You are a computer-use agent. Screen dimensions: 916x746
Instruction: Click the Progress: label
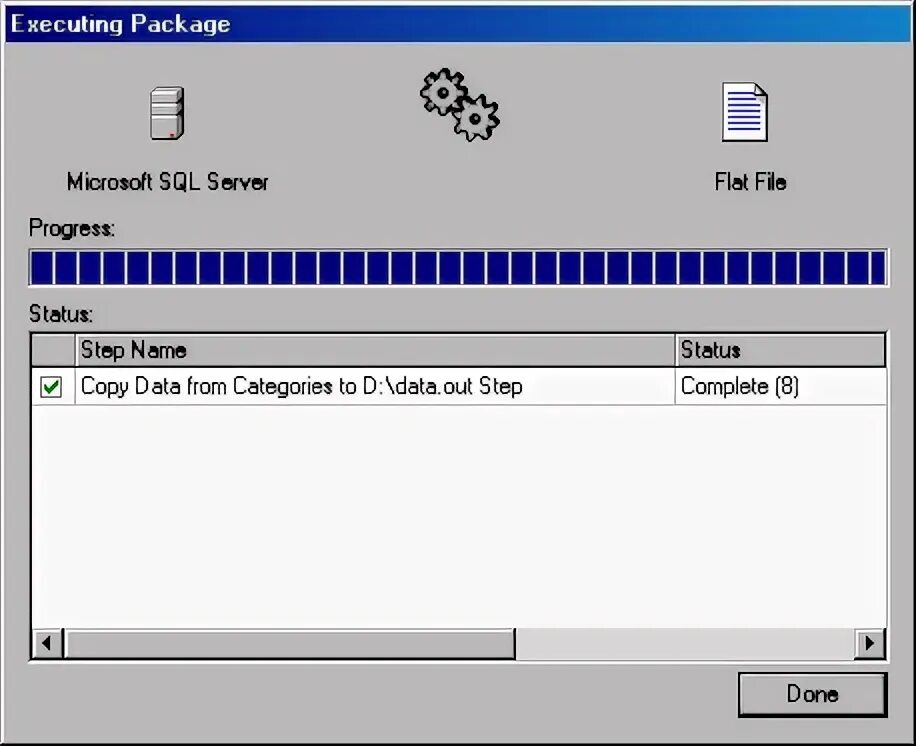[x=72, y=228]
